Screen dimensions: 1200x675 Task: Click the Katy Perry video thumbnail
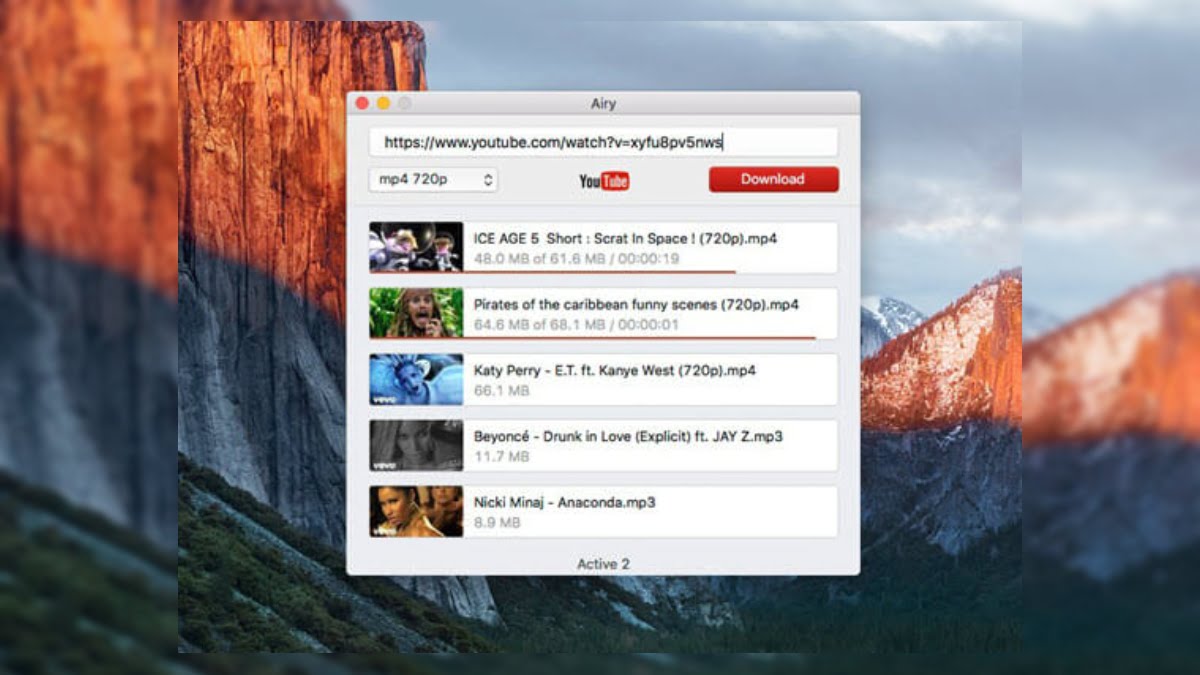tap(414, 379)
